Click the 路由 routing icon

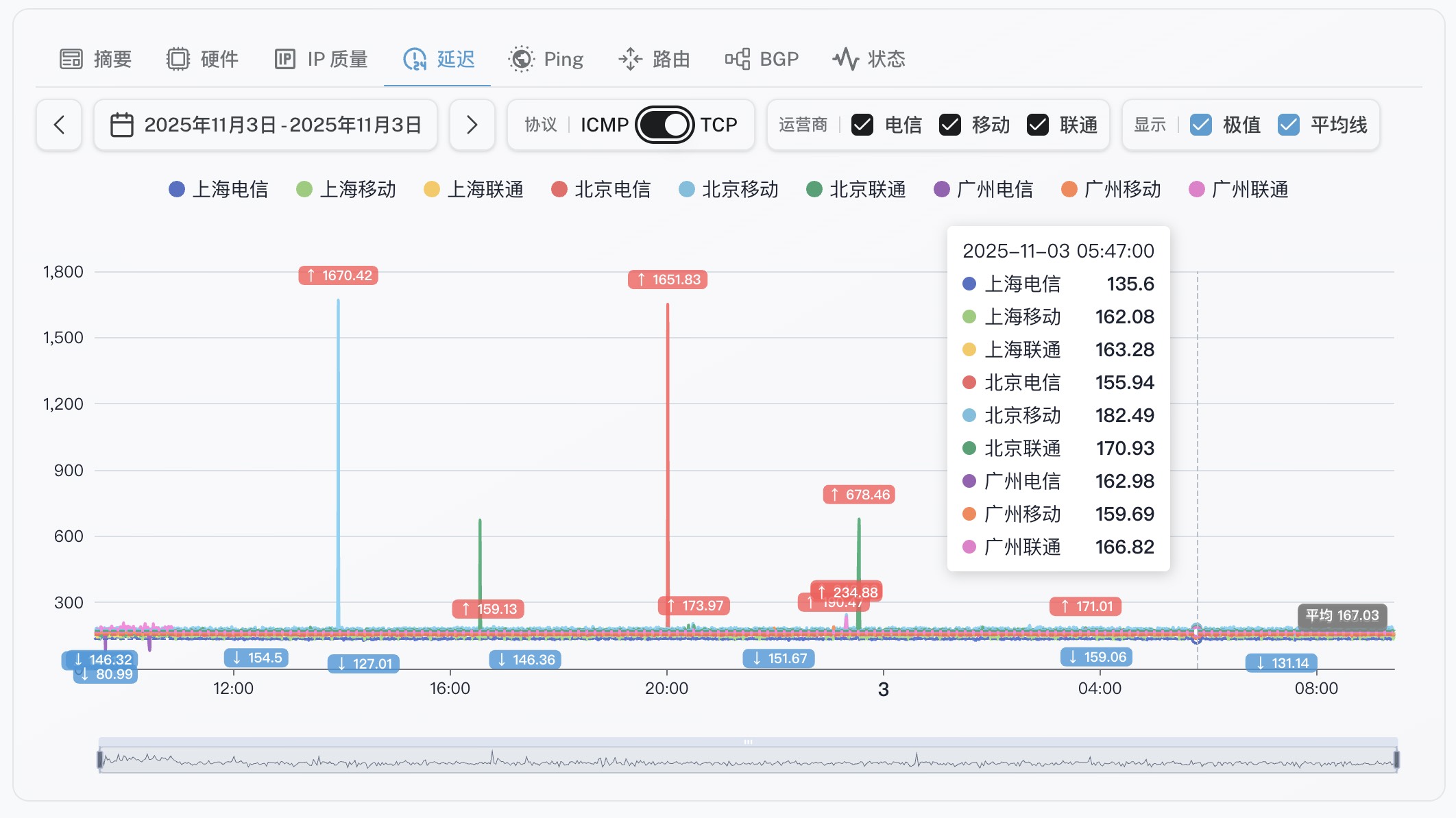[x=630, y=59]
